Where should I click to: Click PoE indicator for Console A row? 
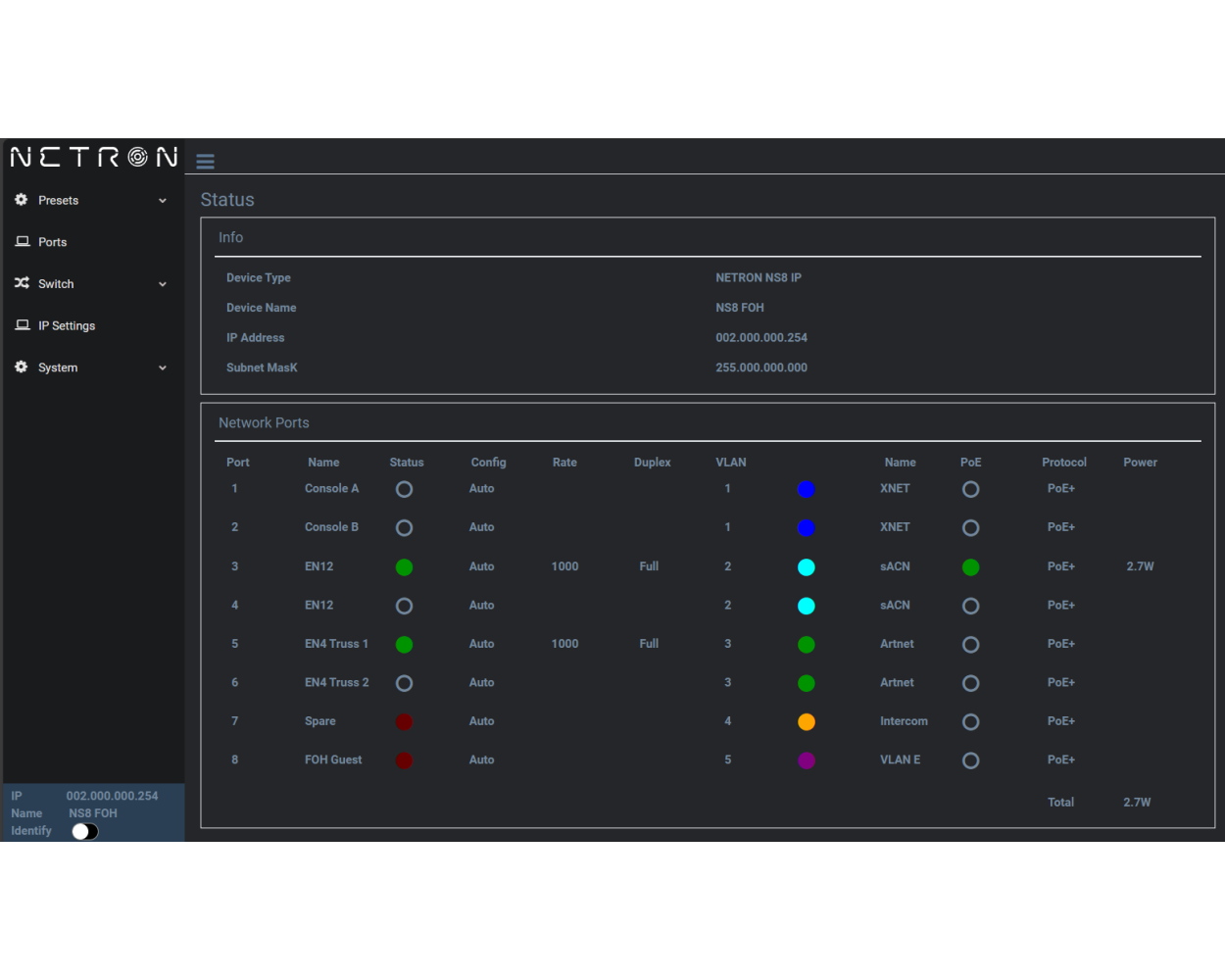pos(970,489)
